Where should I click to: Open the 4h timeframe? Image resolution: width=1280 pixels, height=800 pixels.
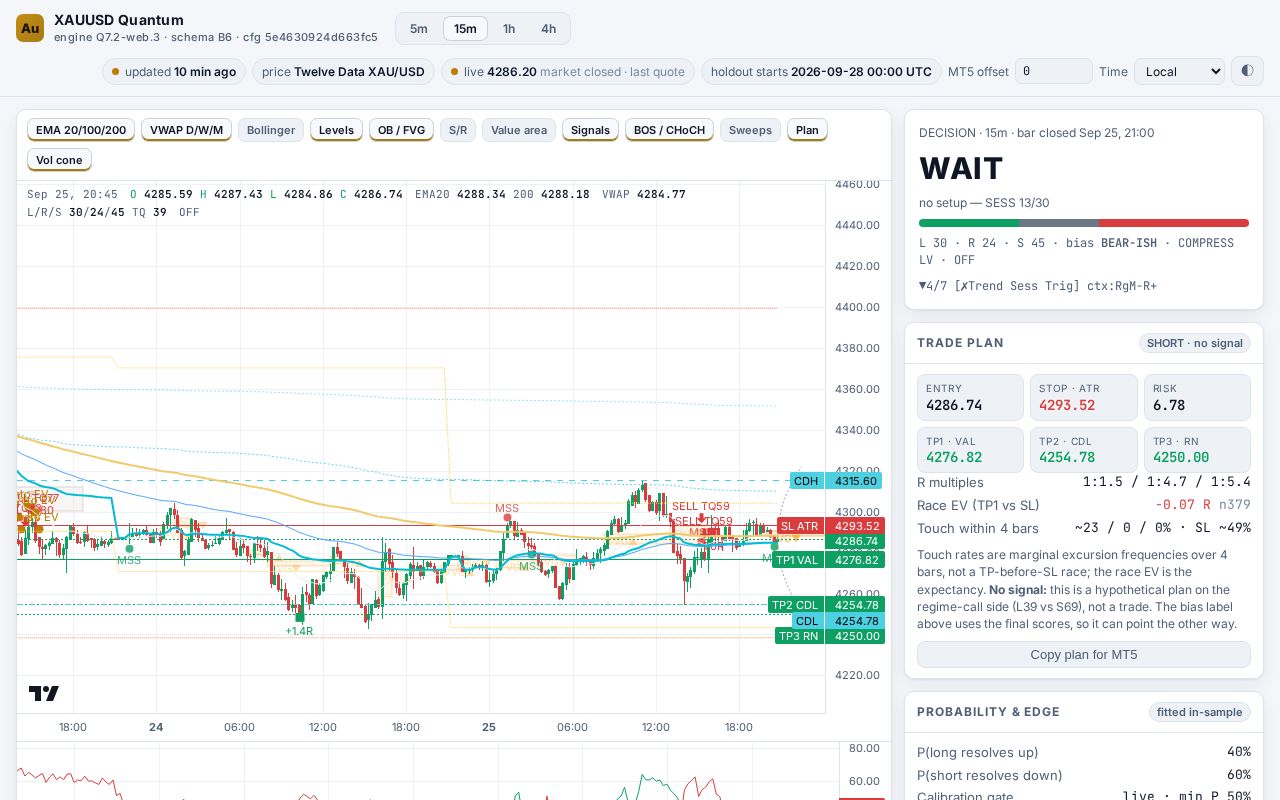coord(549,28)
